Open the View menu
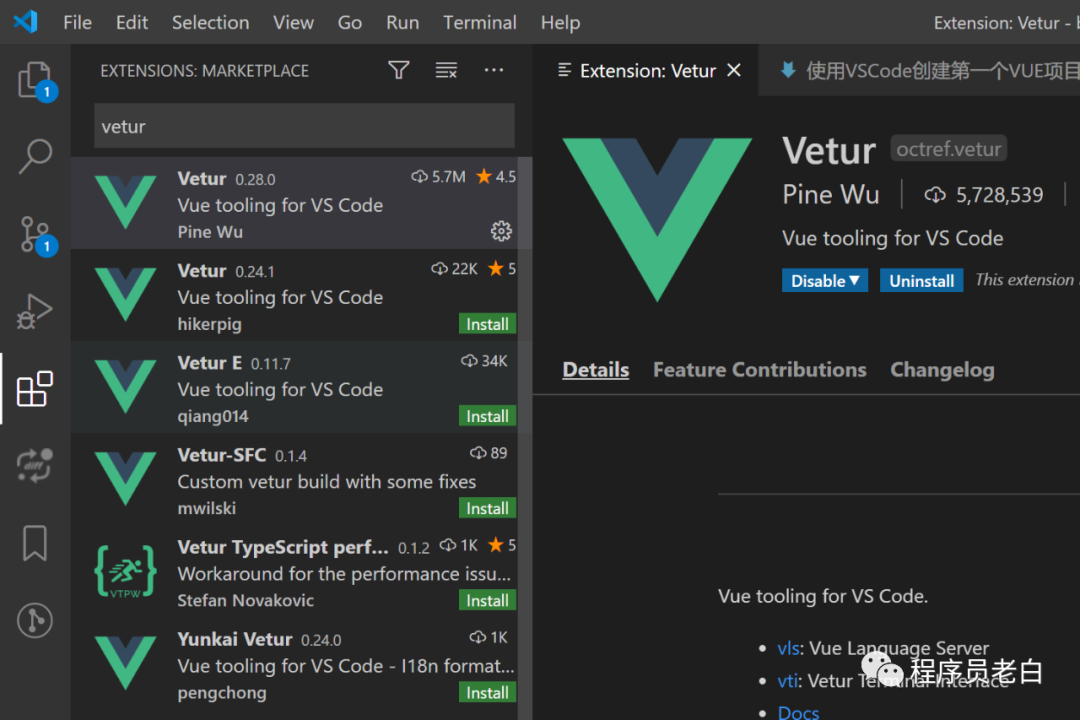 (293, 22)
